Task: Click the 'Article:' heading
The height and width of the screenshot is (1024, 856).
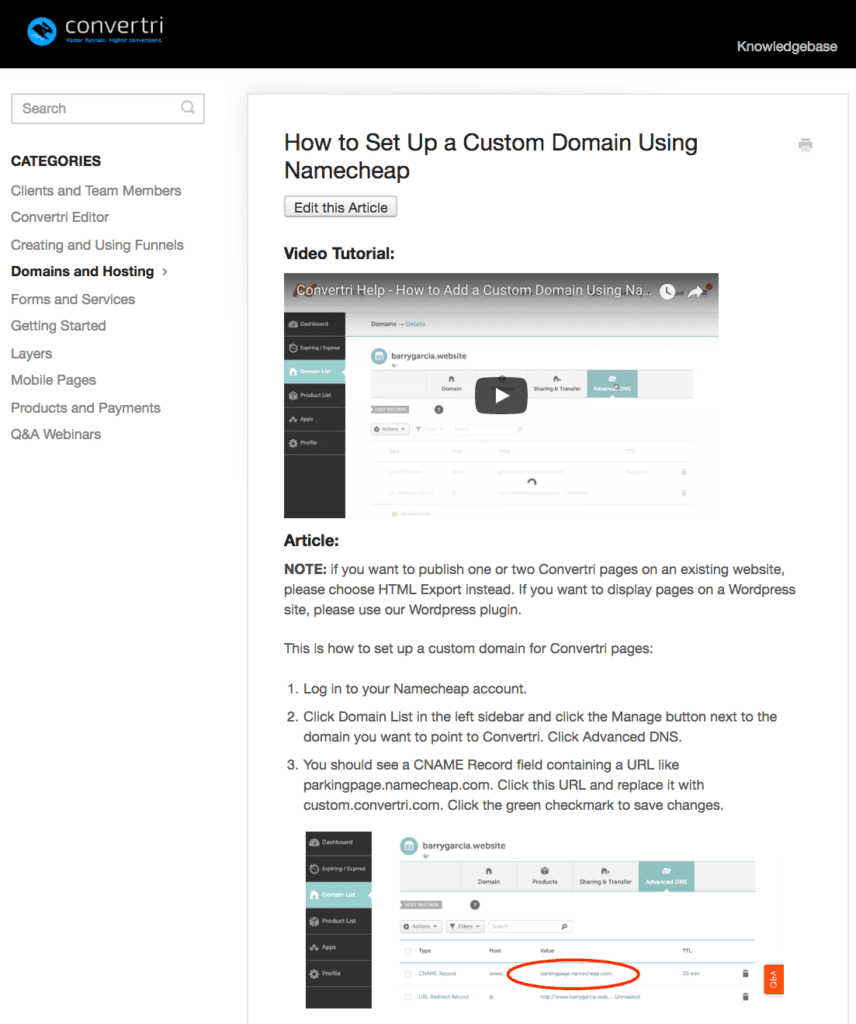Action: [x=311, y=540]
